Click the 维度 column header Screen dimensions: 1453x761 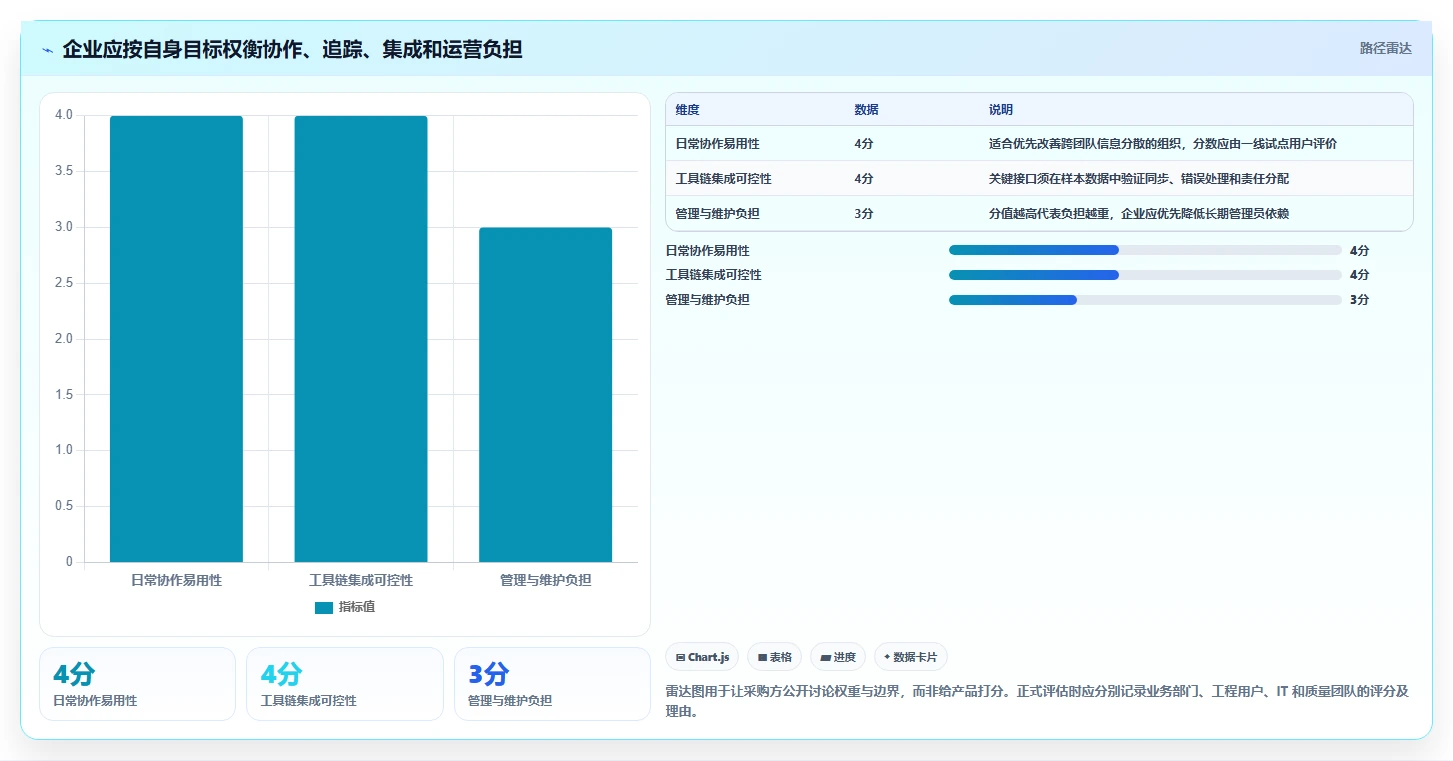tap(688, 110)
